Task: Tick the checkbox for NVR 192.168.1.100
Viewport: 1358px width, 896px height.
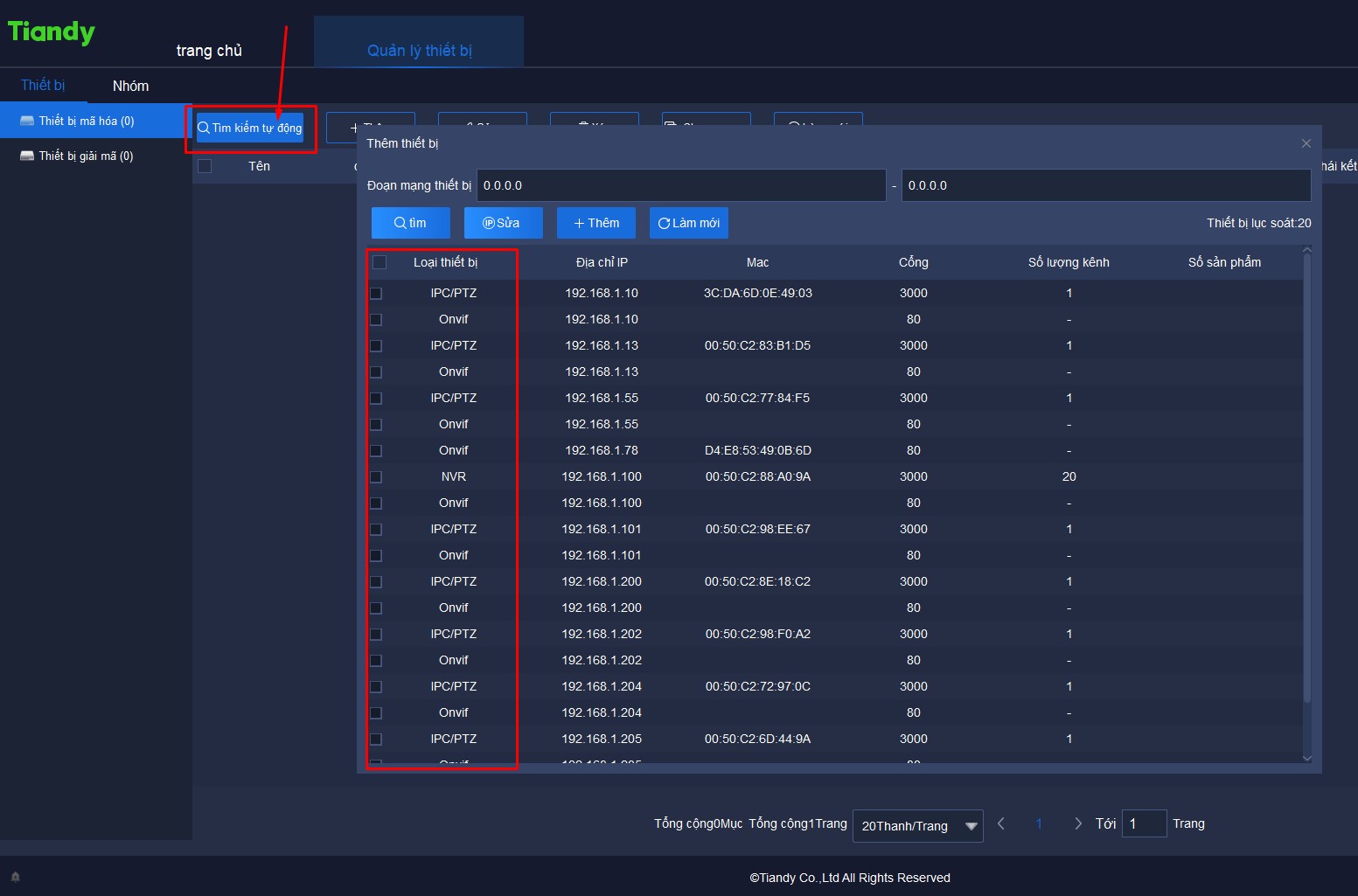Action: click(x=376, y=476)
